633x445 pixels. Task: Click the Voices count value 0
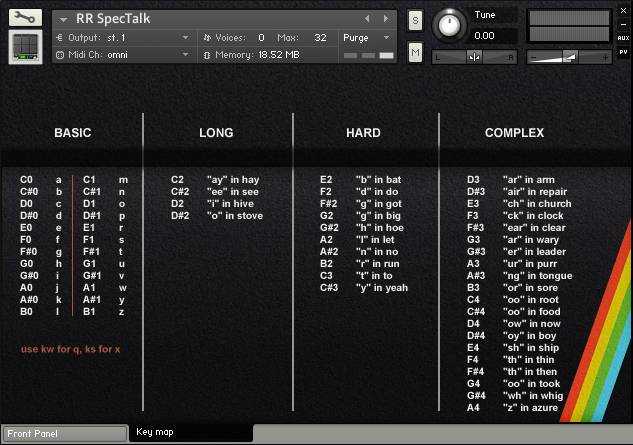(261, 38)
